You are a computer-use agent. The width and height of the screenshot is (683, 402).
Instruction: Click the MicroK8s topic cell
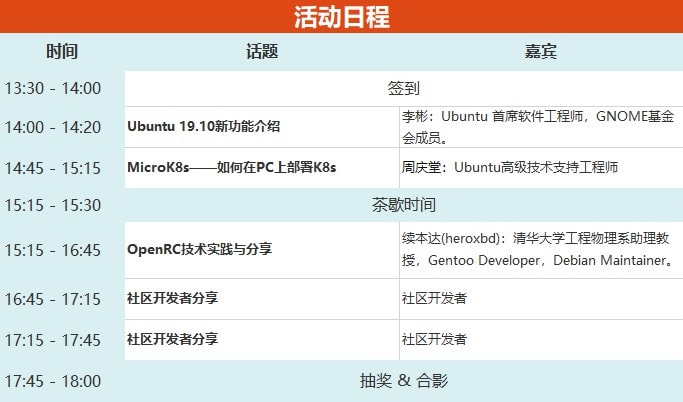click(262, 168)
